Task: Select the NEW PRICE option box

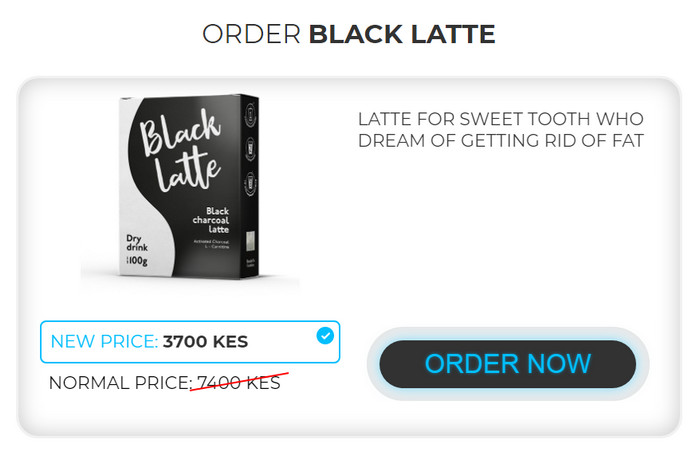Action: coord(190,342)
